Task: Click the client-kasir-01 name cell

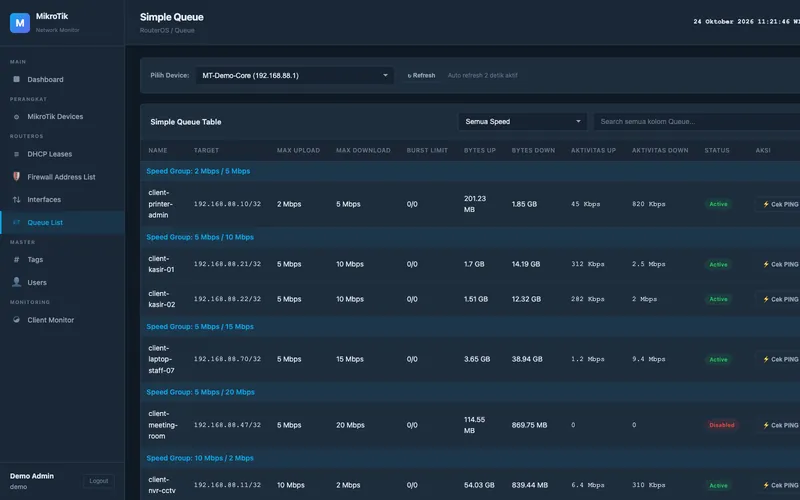Action: coord(161,264)
